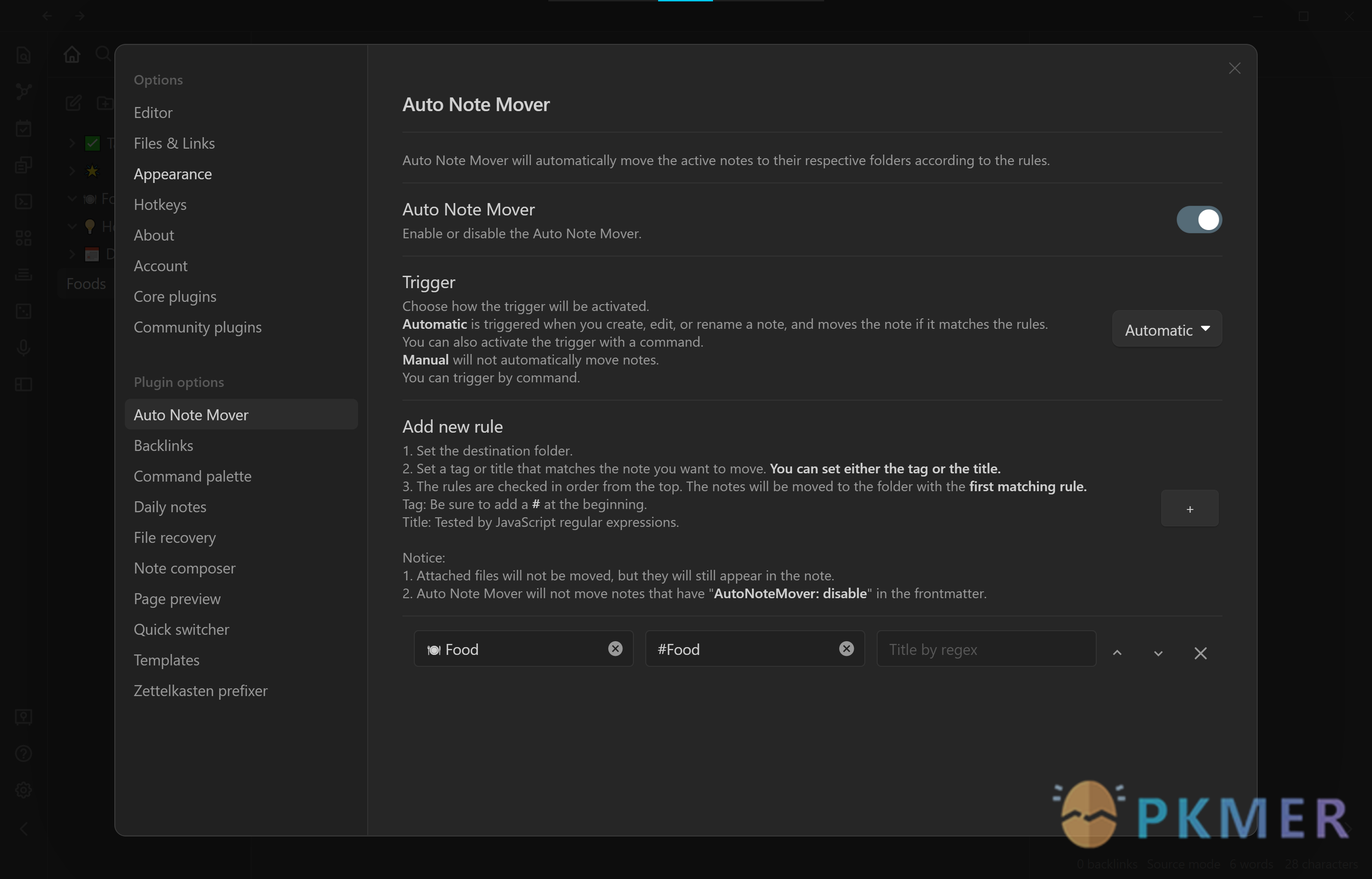This screenshot has width=1372, height=879.
Task: Open Note composer plugin options
Action: (184, 568)
